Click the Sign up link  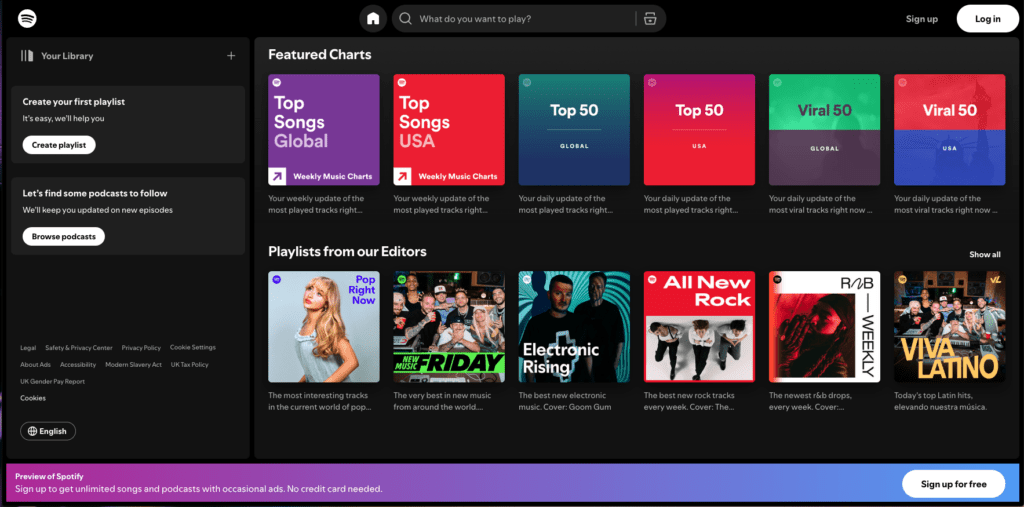tap(921, 19)
